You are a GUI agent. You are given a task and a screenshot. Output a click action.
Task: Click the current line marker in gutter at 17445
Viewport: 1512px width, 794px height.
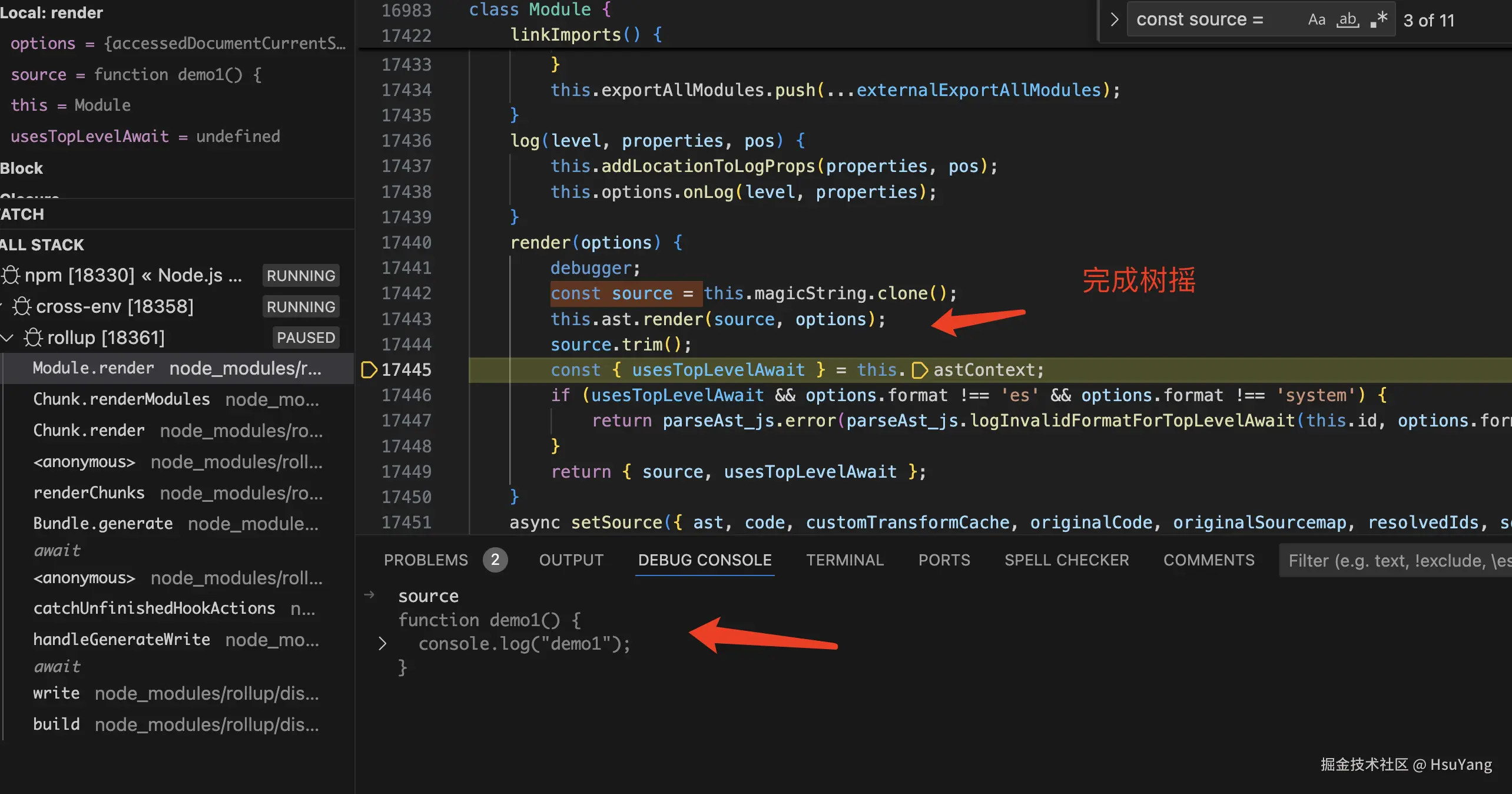[x=369, y=370]
